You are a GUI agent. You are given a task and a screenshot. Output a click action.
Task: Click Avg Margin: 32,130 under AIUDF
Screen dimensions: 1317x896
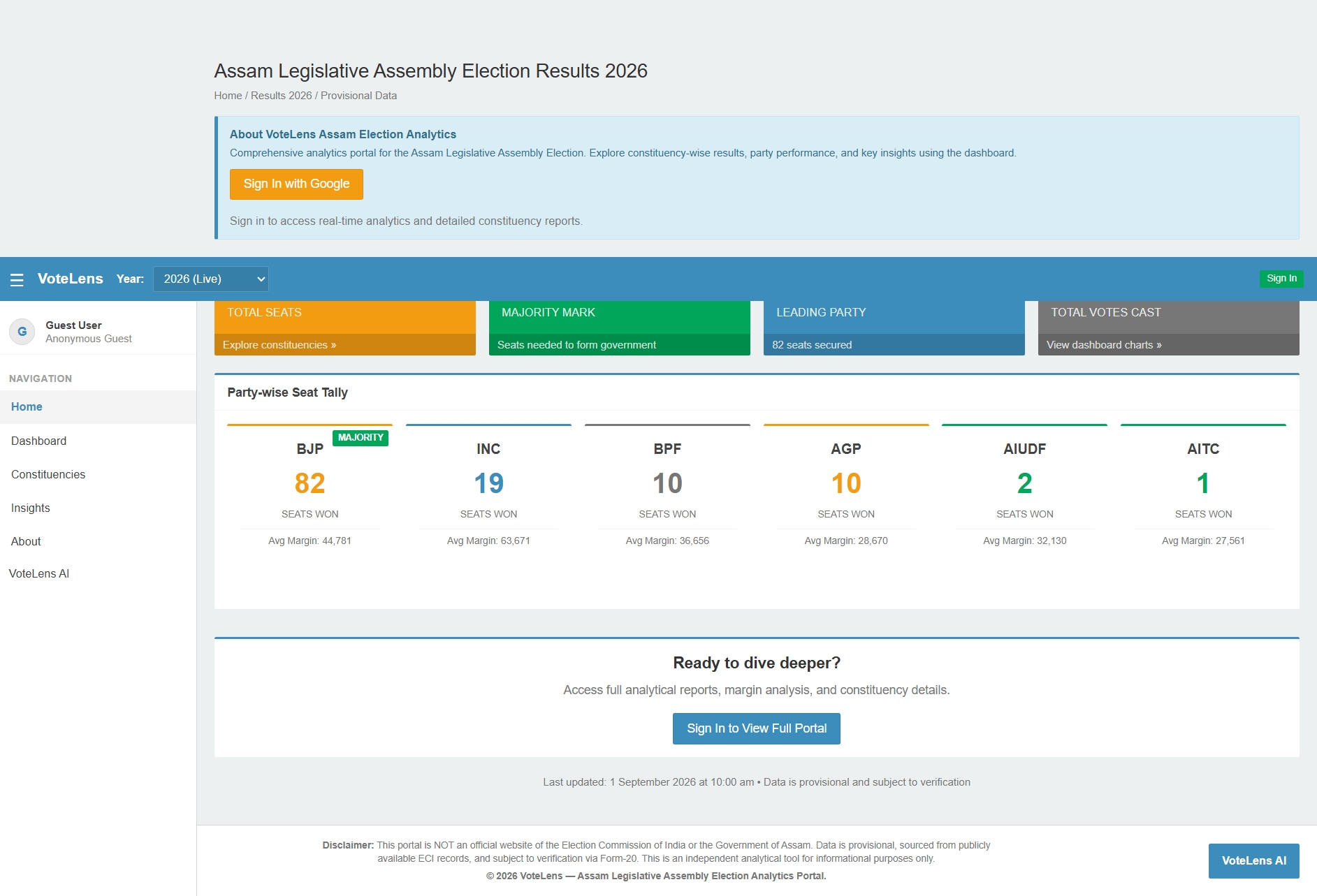pos(1024,541)
